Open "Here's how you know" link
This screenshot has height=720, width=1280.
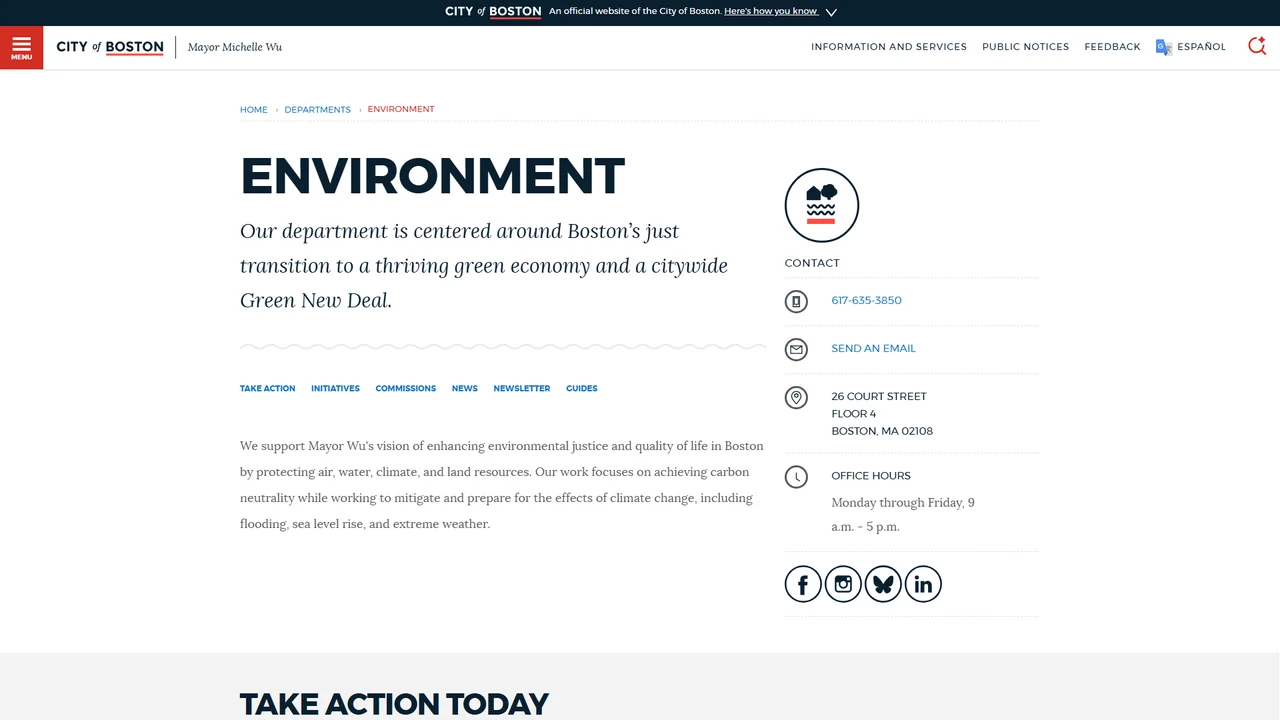click(771, 11)
